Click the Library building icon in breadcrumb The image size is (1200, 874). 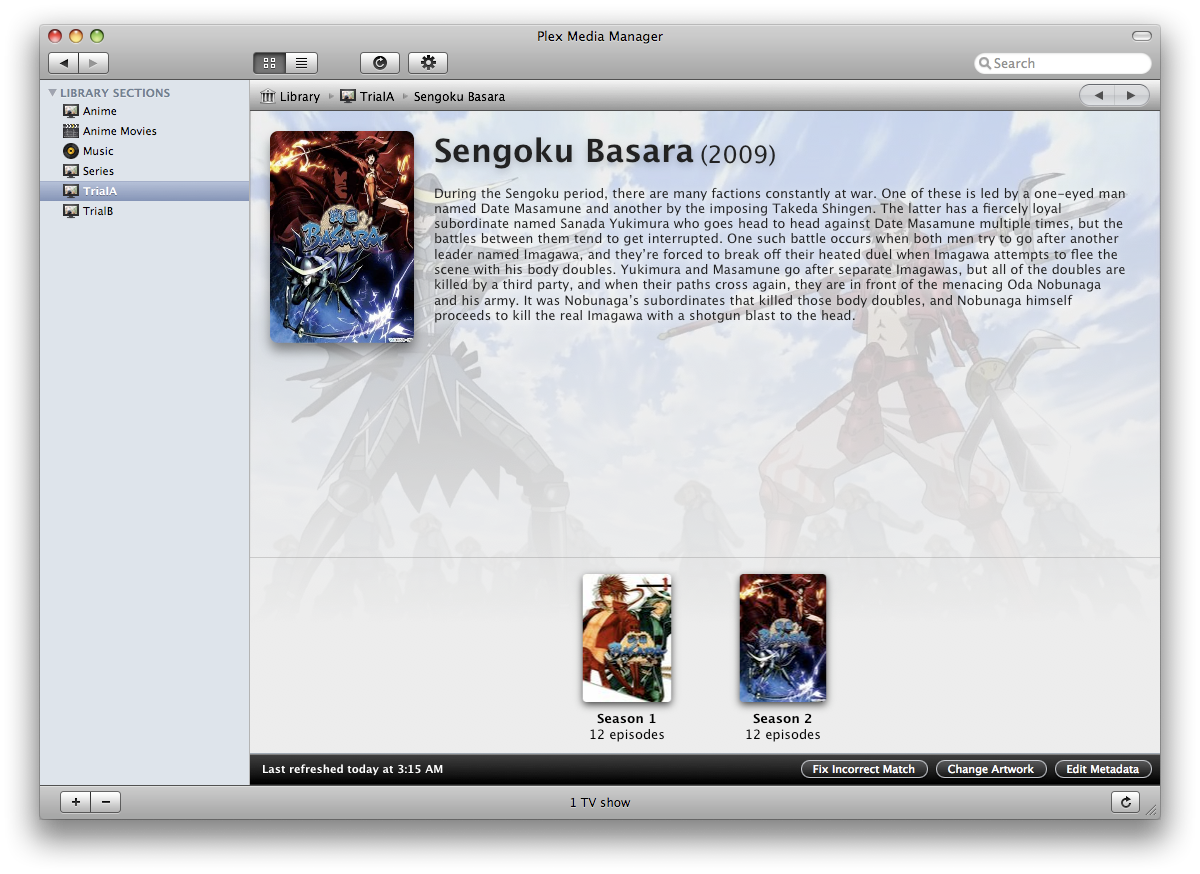tap(267, 96)
